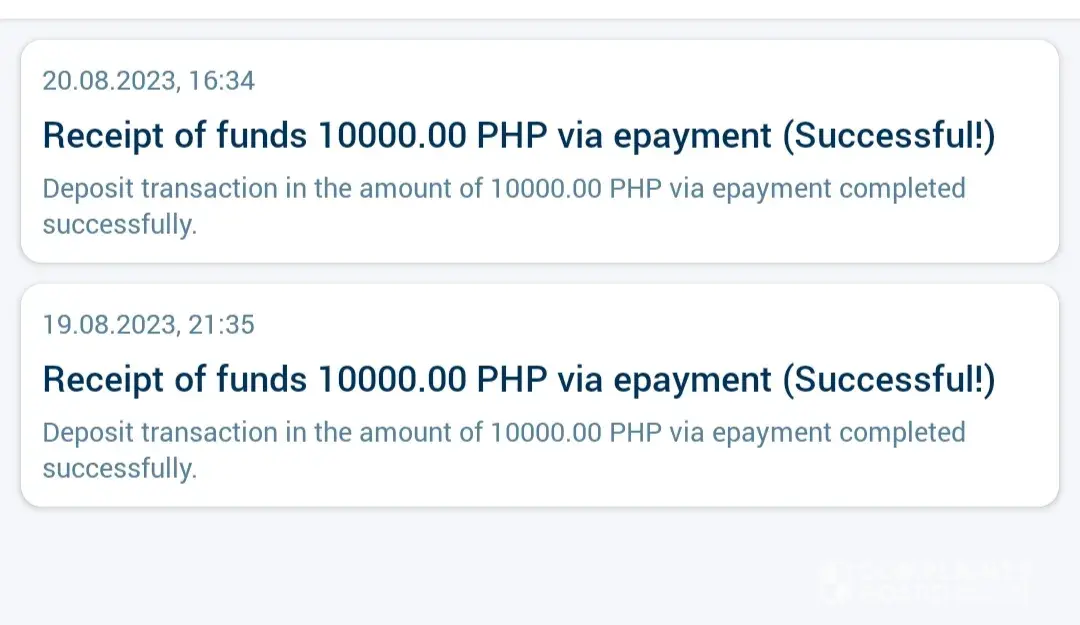The image size is (1080, 625).
Task: Open the 19.08.2023 deposit notification card
Action: coord(540,395)
